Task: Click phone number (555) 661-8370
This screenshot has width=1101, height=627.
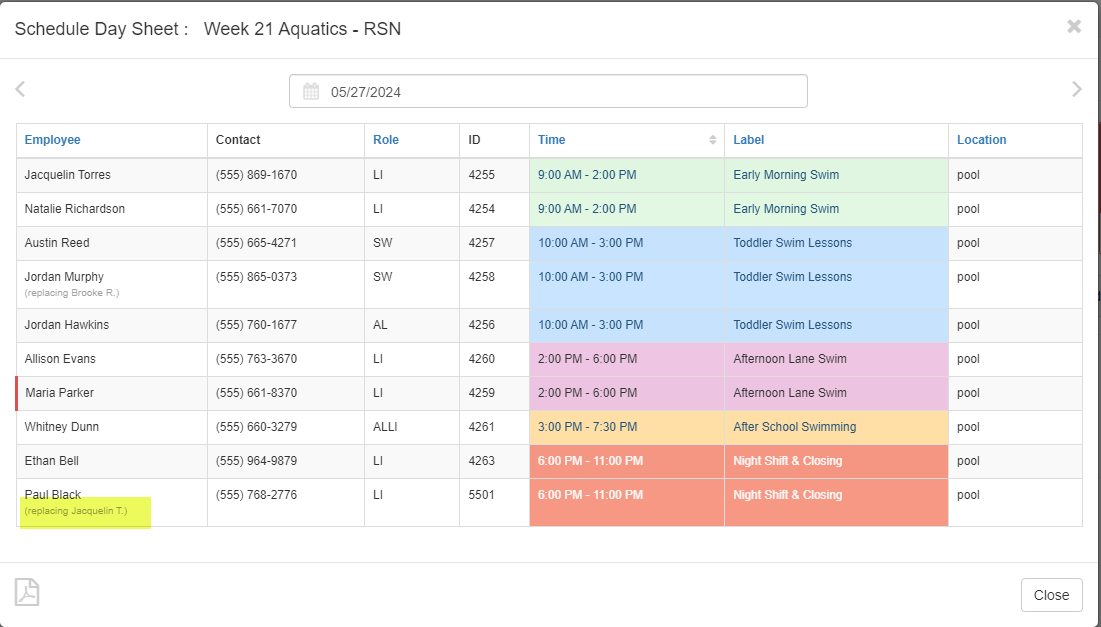Action: pos(256,393)
